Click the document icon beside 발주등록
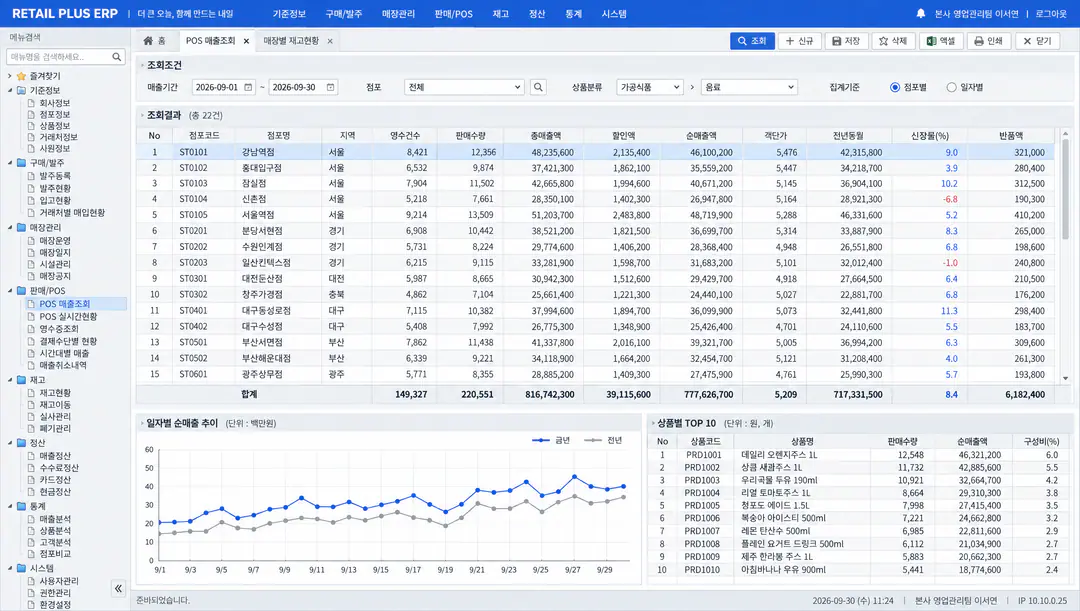 [x=31, y=176]
